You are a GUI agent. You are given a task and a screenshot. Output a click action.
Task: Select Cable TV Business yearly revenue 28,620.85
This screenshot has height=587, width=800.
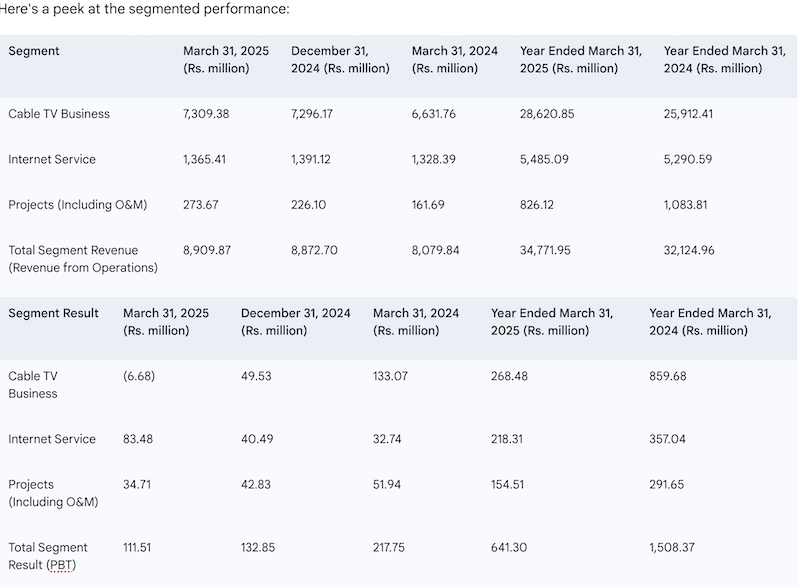tap(547, 114)
